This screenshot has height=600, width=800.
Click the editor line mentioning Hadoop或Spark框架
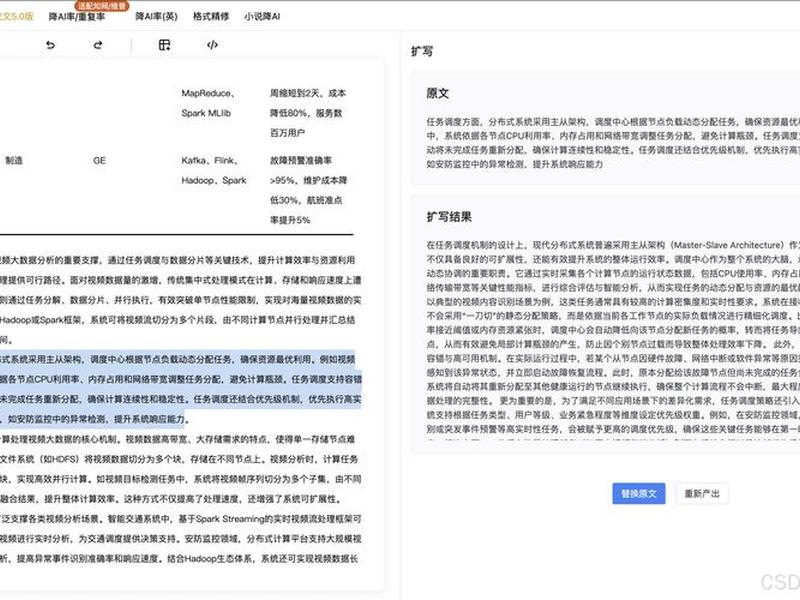(178, 320)
